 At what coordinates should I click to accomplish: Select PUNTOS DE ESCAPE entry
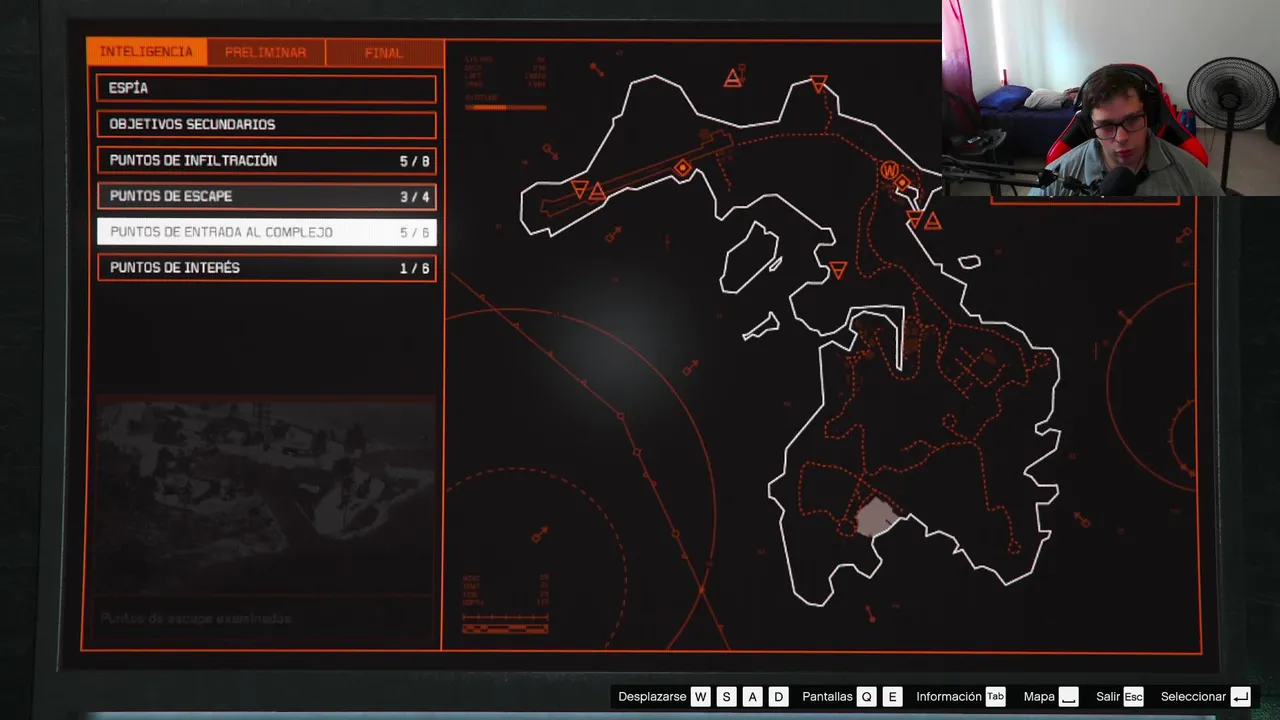coord(266,196)
